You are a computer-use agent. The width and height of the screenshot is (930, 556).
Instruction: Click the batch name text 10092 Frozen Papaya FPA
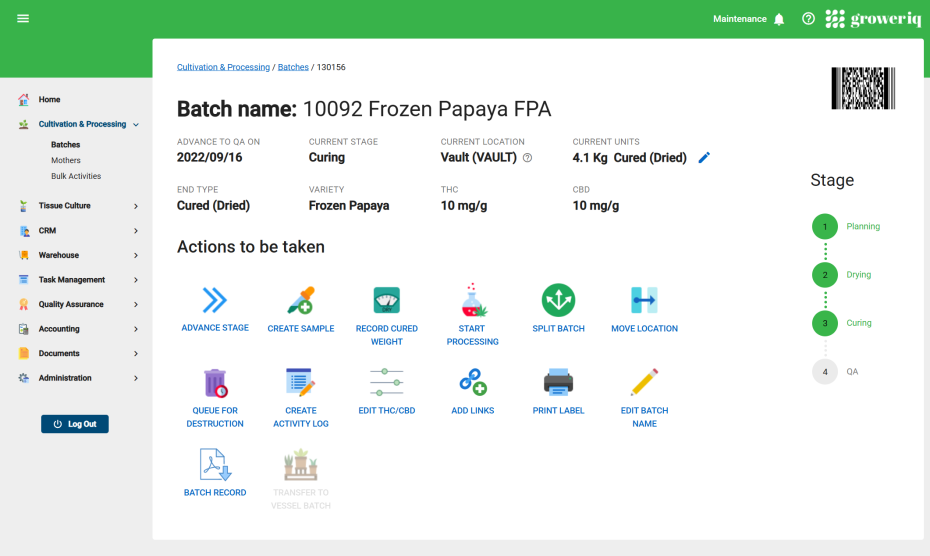coord(427,109)
